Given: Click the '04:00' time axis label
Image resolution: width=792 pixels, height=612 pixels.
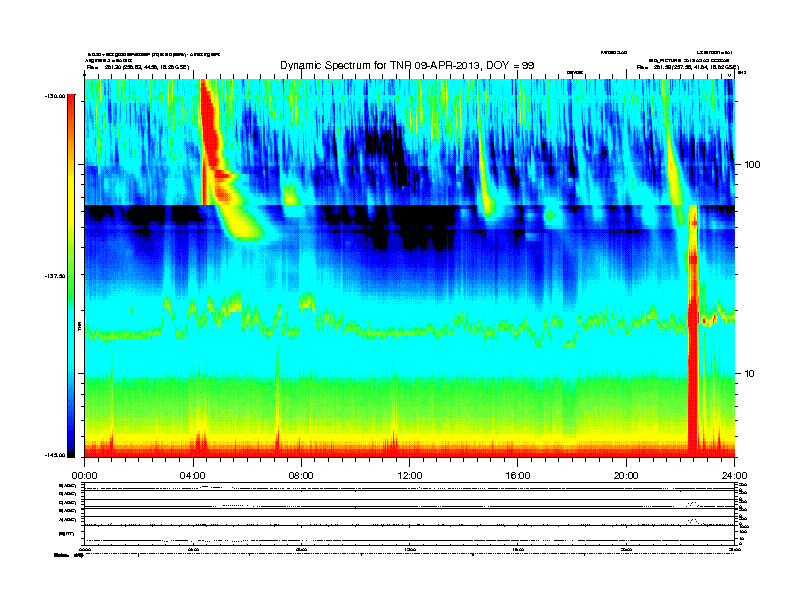Looking at the screenshot, I should coord(193,476).
